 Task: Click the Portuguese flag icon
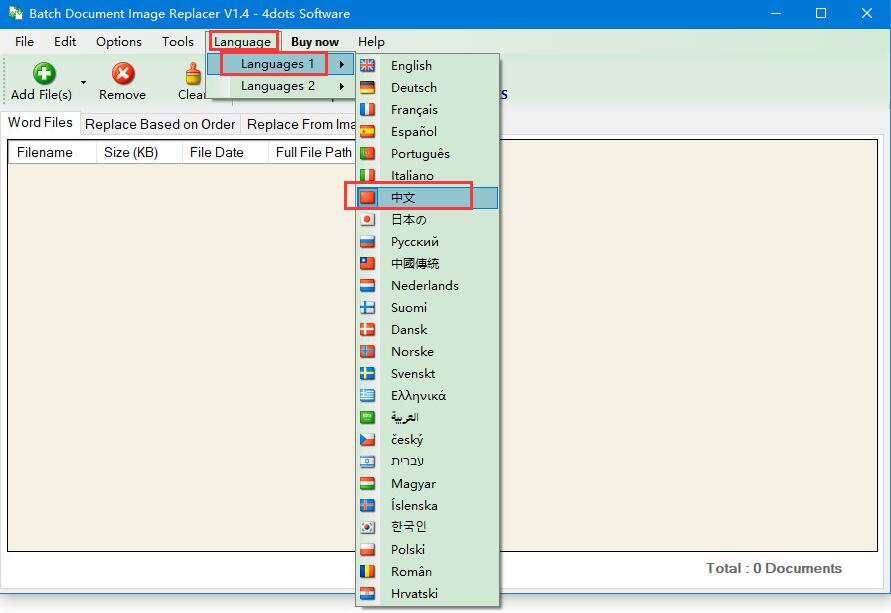[x=368, y=153]
